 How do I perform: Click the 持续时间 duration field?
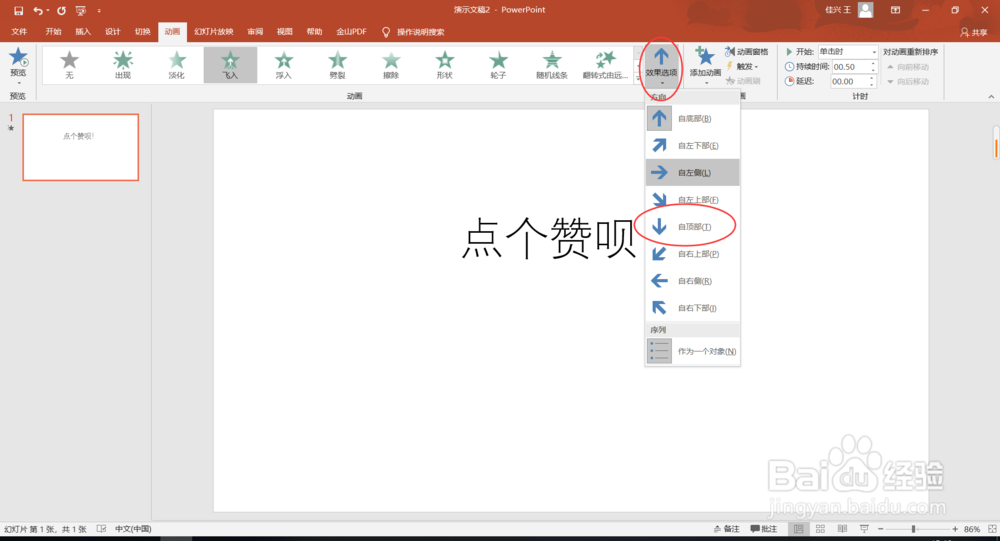tap(849, 66)
